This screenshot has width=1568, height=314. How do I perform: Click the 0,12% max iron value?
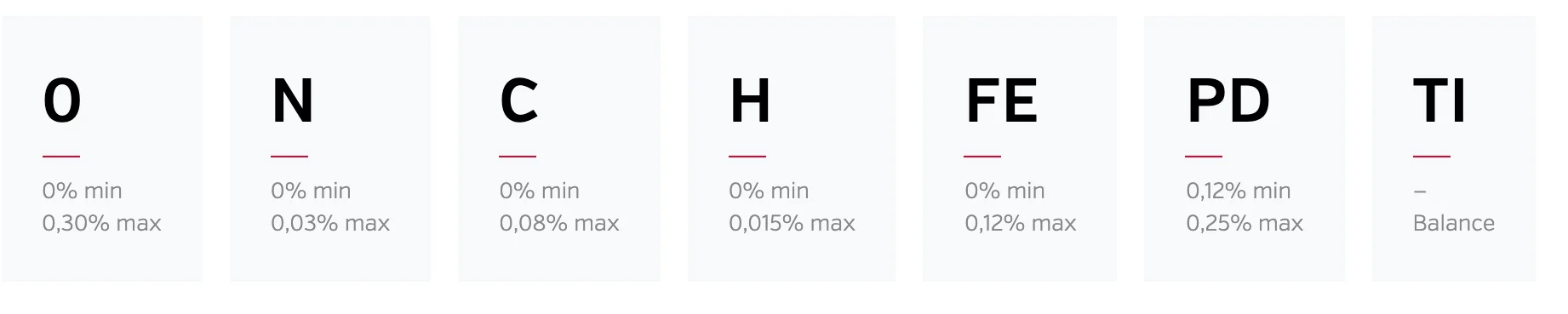1021,223
